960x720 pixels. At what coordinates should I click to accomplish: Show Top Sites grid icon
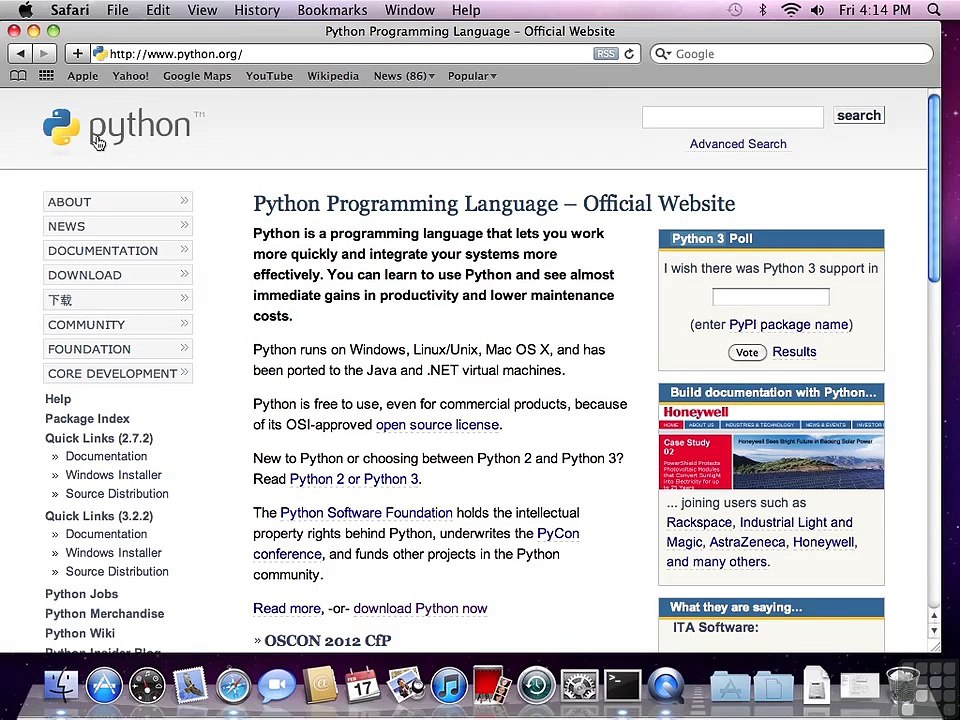coord(46,75)
